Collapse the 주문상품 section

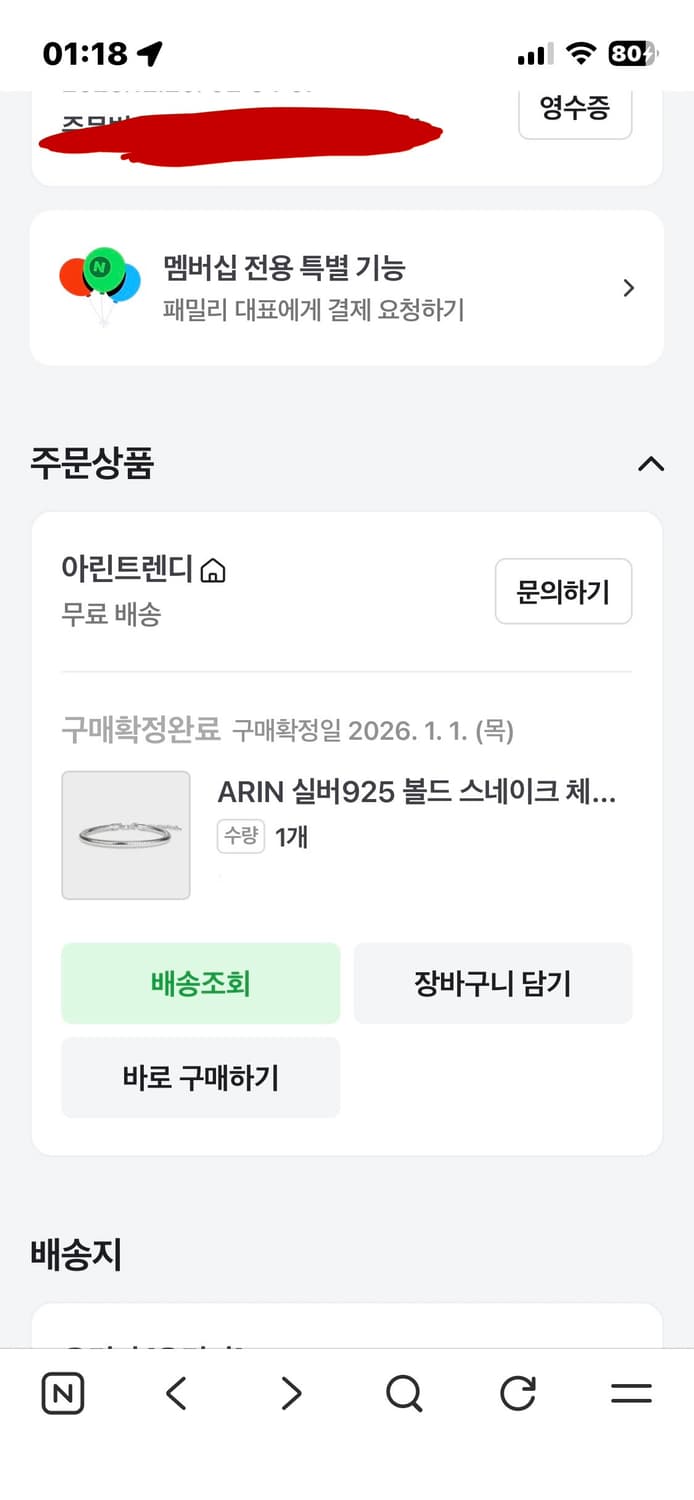point(651,463)
